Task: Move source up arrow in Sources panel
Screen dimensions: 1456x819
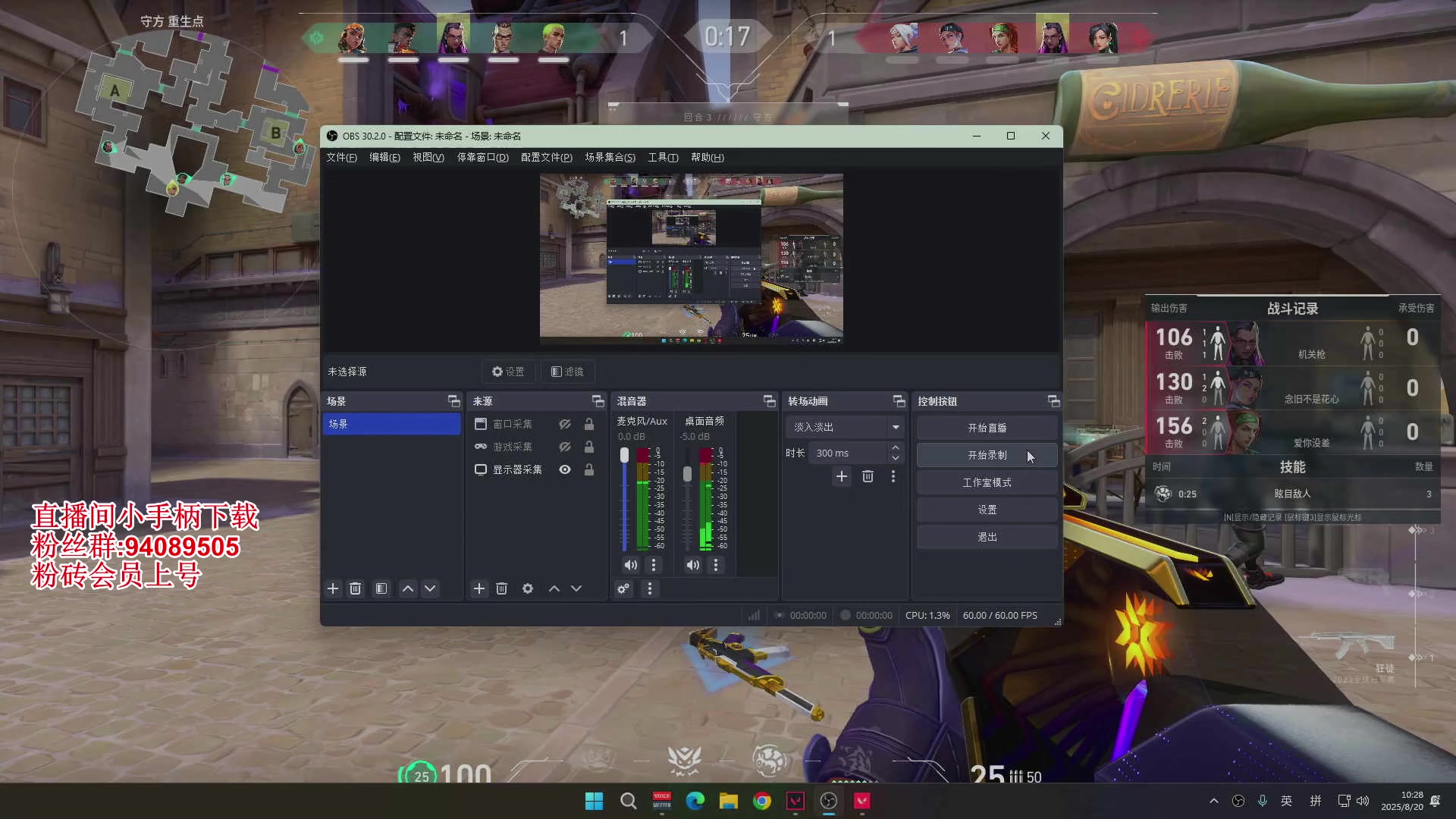Action: tap(554, 588)
